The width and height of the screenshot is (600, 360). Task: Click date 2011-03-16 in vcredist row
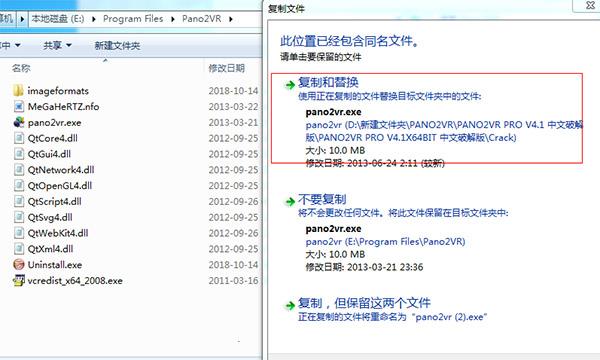[x=233, y=280]
